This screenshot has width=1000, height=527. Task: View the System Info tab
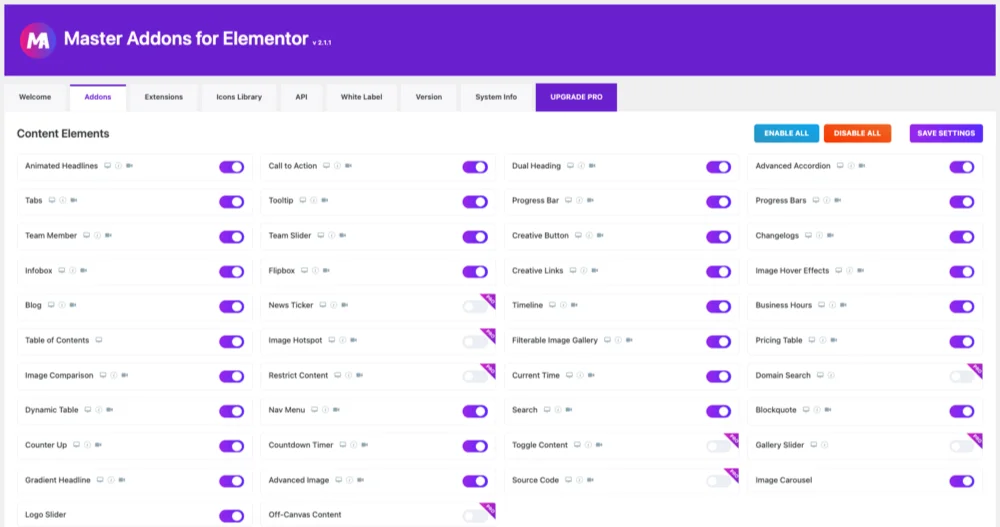point(496,97)
